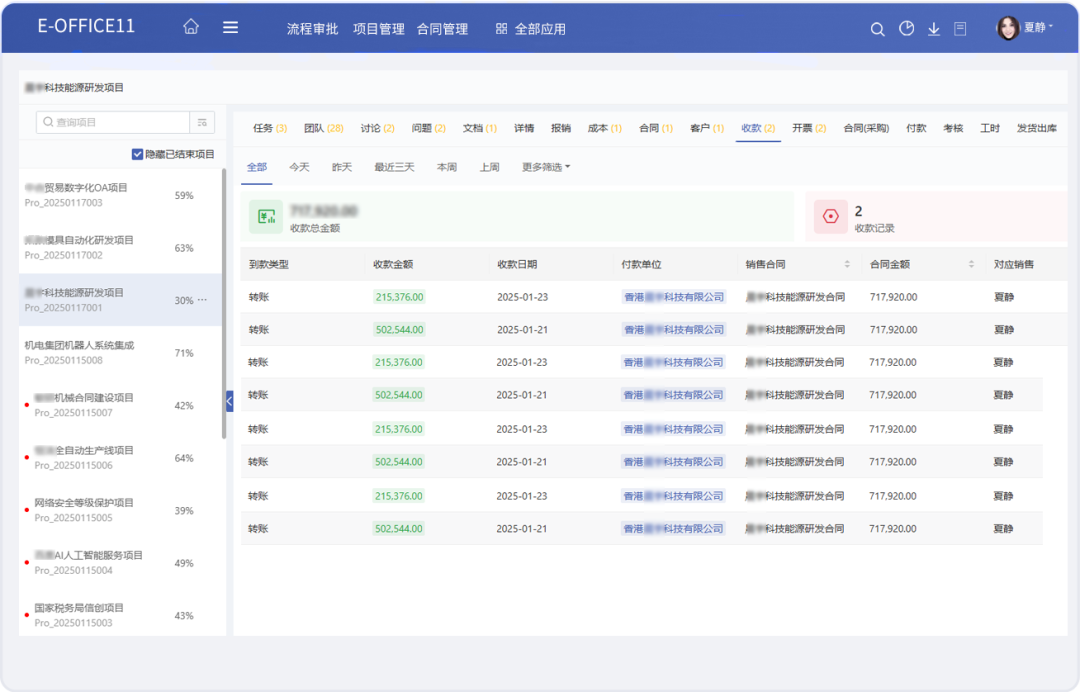Click the download icon in header
Image resolution: width=1080 pixels, height=692 pixels.
tap(934, 29)
